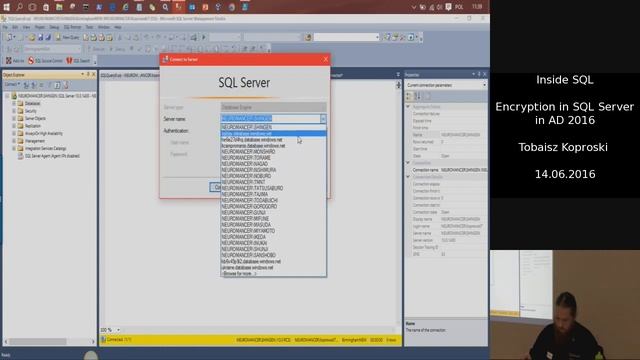Open taskbar search magnifier
The image size is (640, 360).
19,7
